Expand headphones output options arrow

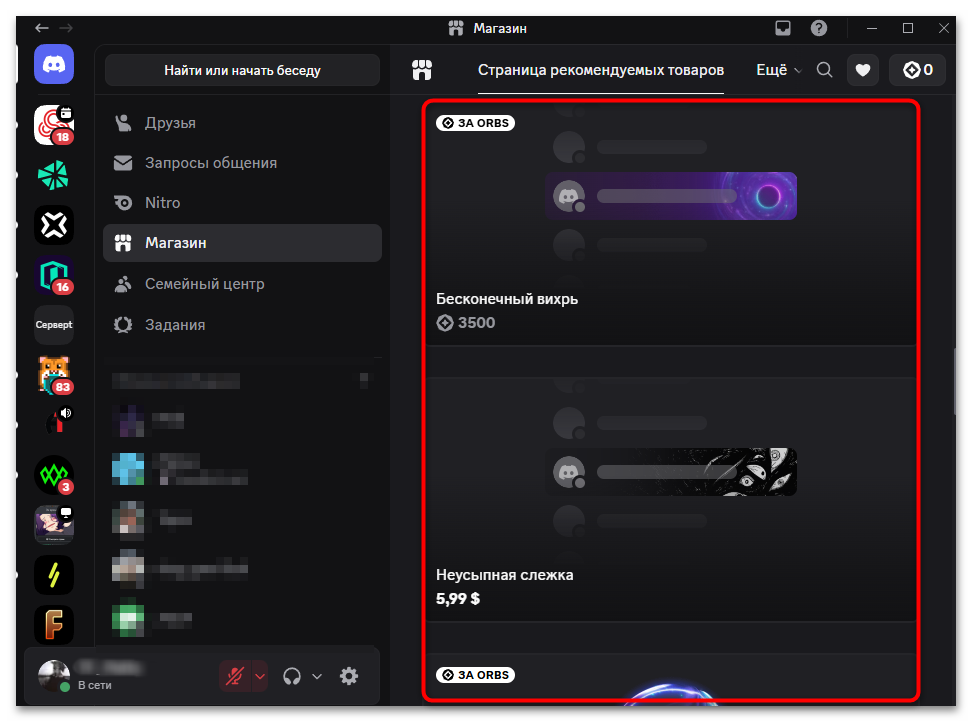pyautogui.click(x=317, y=676)
